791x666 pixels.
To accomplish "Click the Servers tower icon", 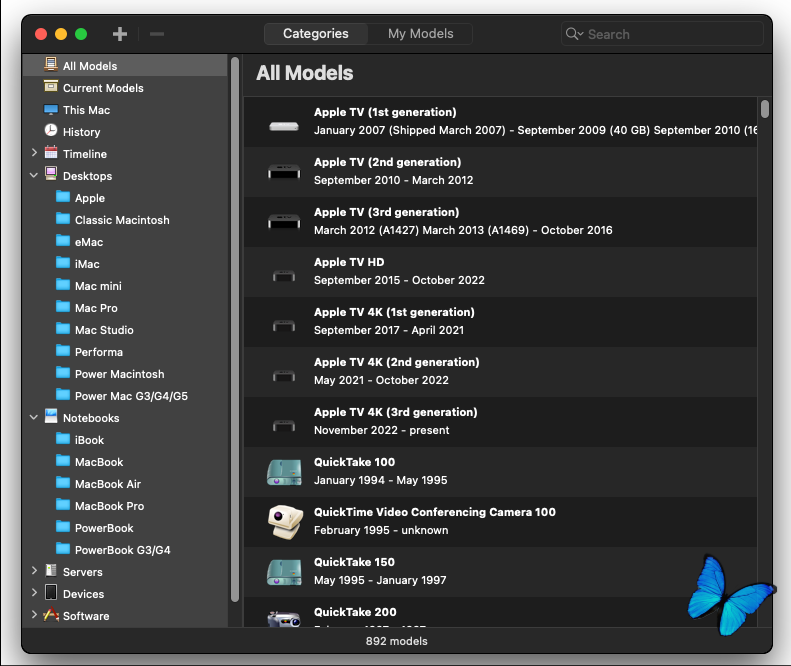I will click(51, 570).
